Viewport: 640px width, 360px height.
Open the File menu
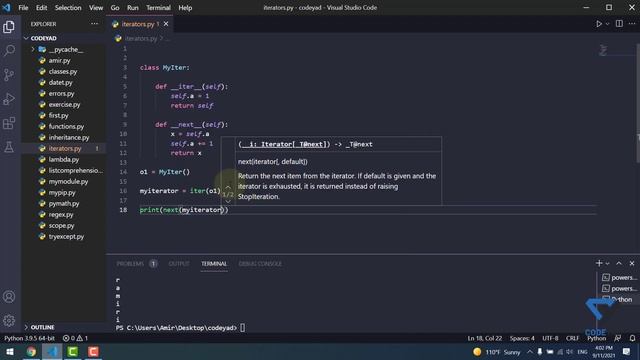coord(23,8)
